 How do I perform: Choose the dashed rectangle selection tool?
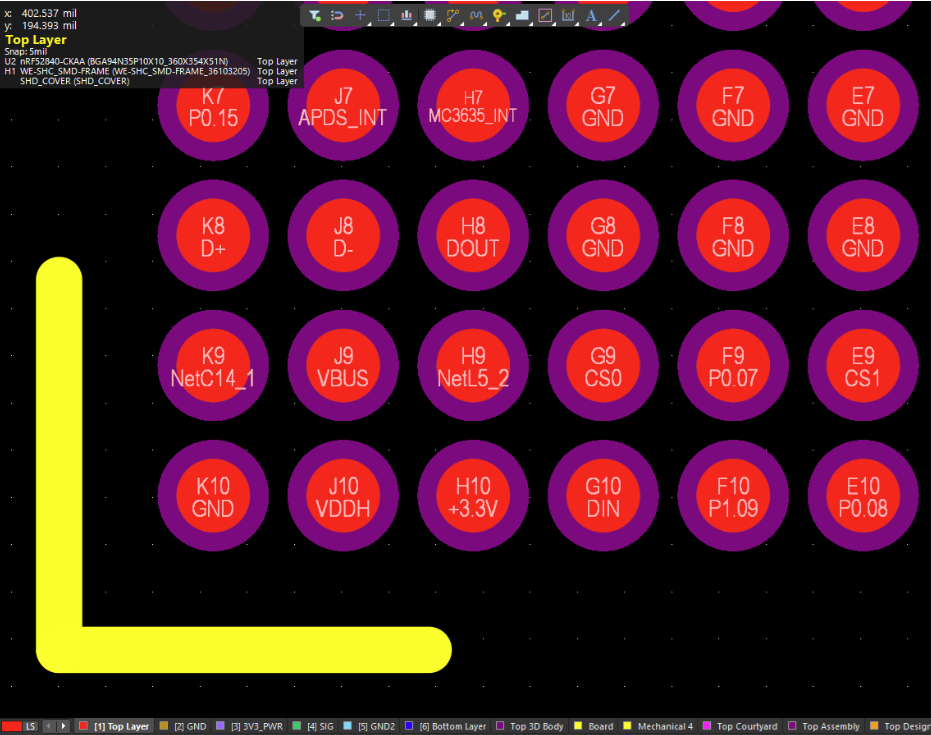click(x=384, y=15)
